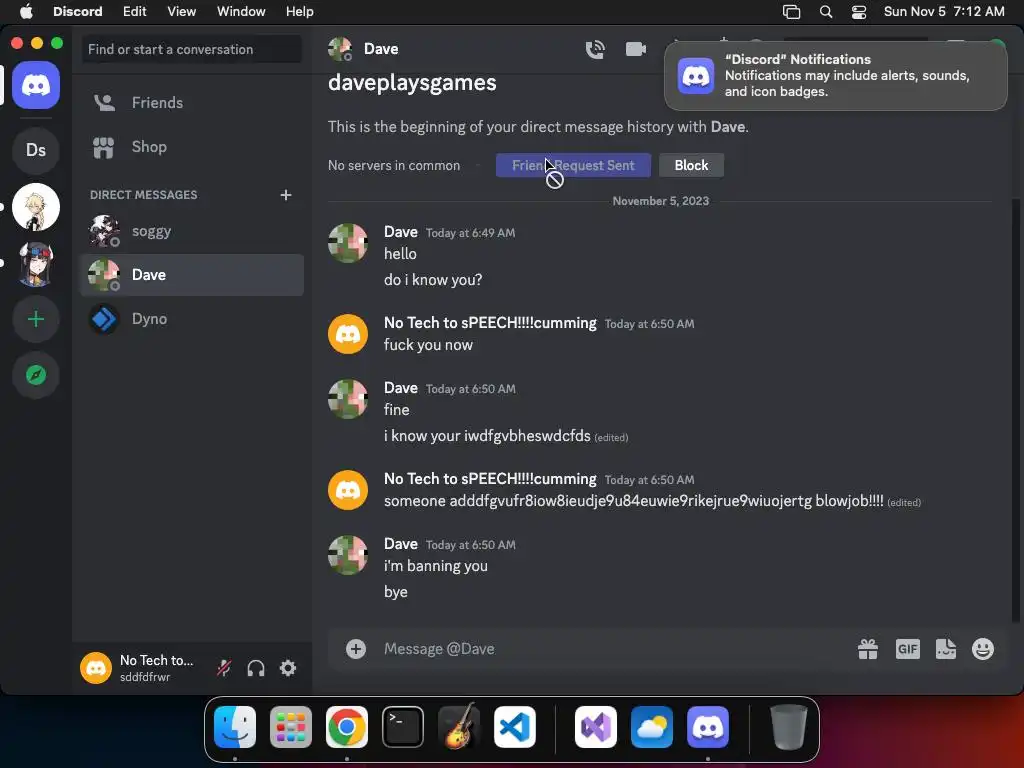The height and width of the screenshot is (768, 1024).
Task: Click No Tech to sPEECH username on first reply
Action: (490, 323)
